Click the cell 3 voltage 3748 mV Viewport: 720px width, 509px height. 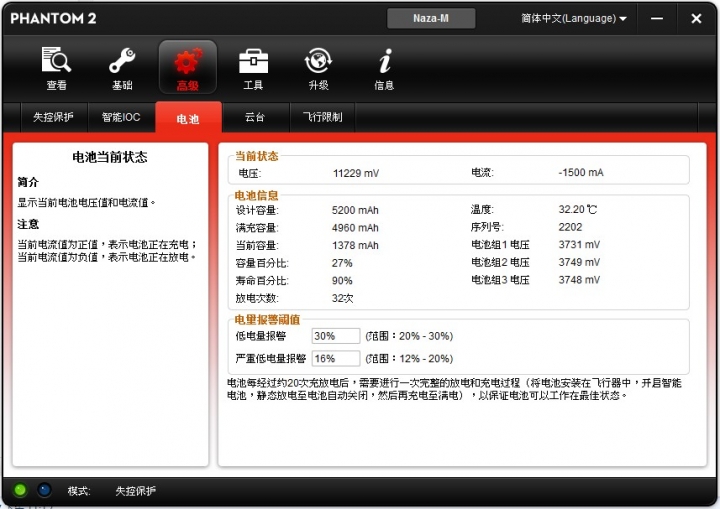[x=579, y=280]
